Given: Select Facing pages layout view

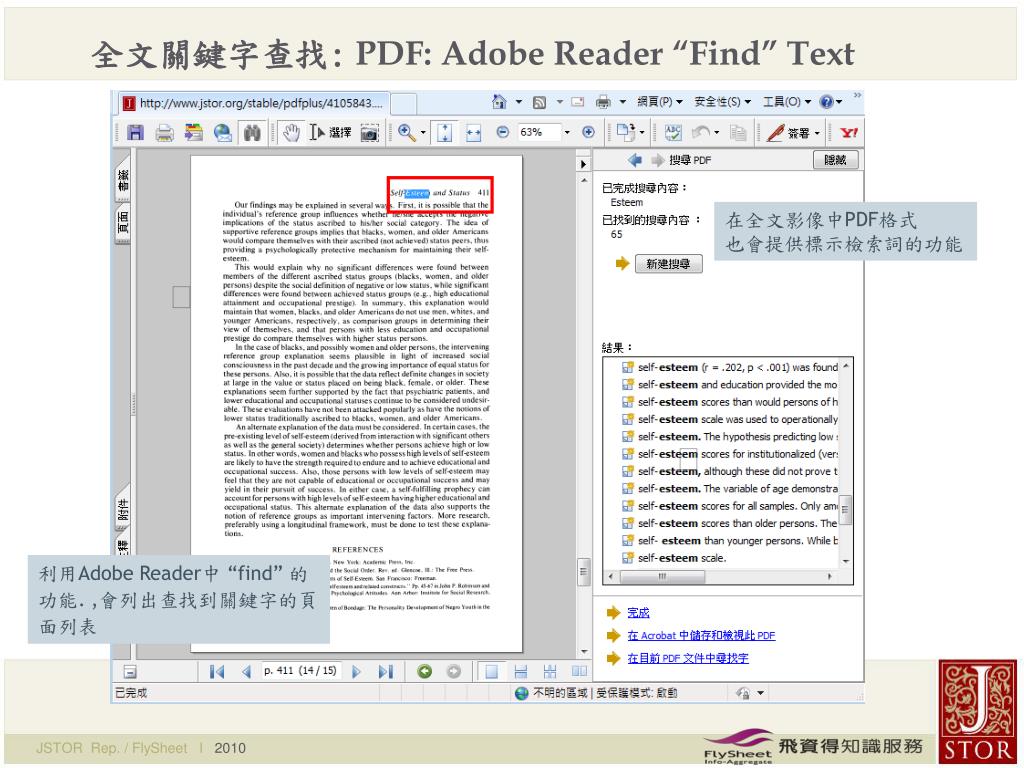Looking at the screenshot, I should [x=579, y=671].
